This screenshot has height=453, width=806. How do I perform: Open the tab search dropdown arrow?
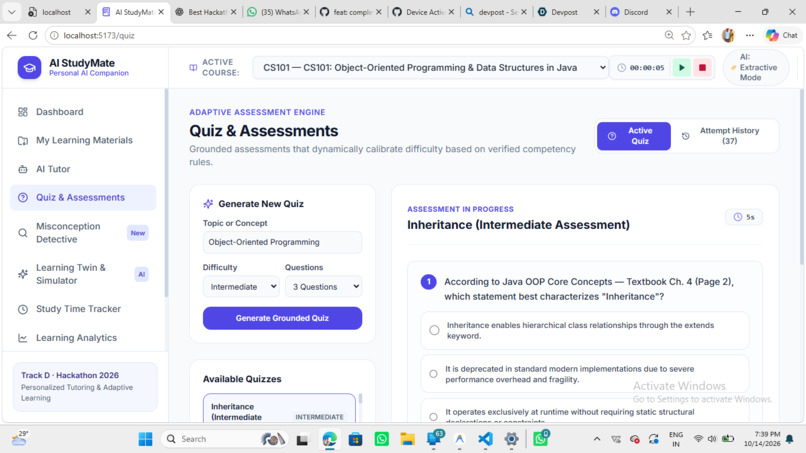(x=11, y=12)
